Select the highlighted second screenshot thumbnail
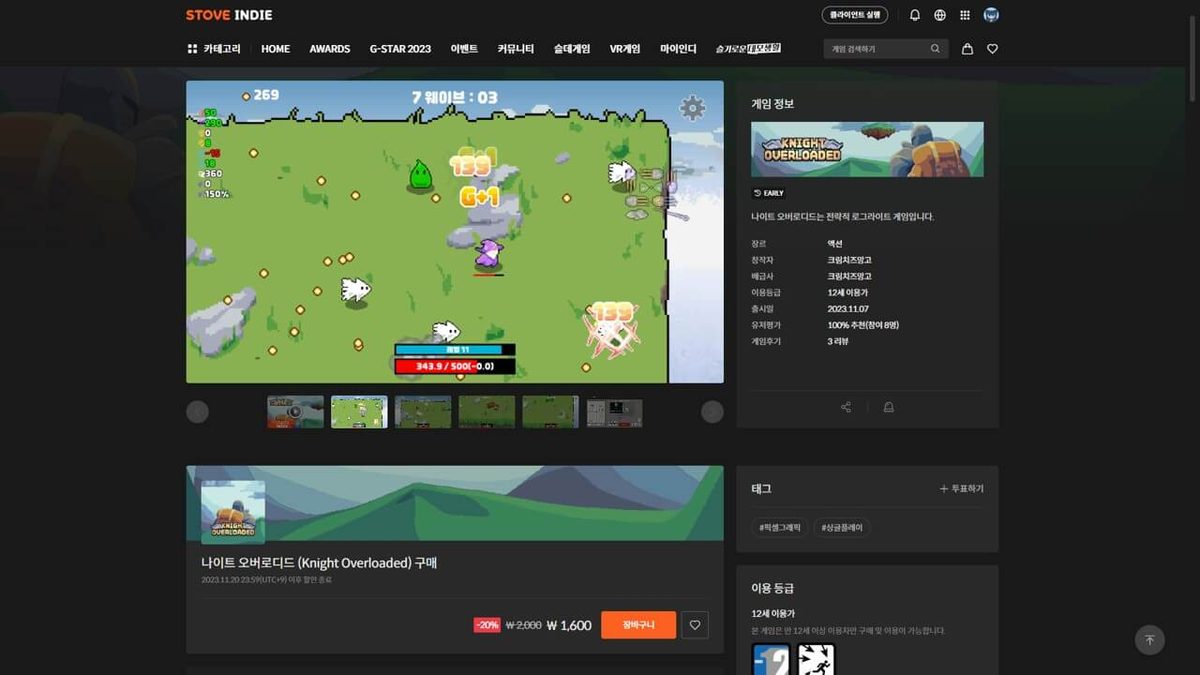Viewport: 1200px width, 675px height. [359, 412]
